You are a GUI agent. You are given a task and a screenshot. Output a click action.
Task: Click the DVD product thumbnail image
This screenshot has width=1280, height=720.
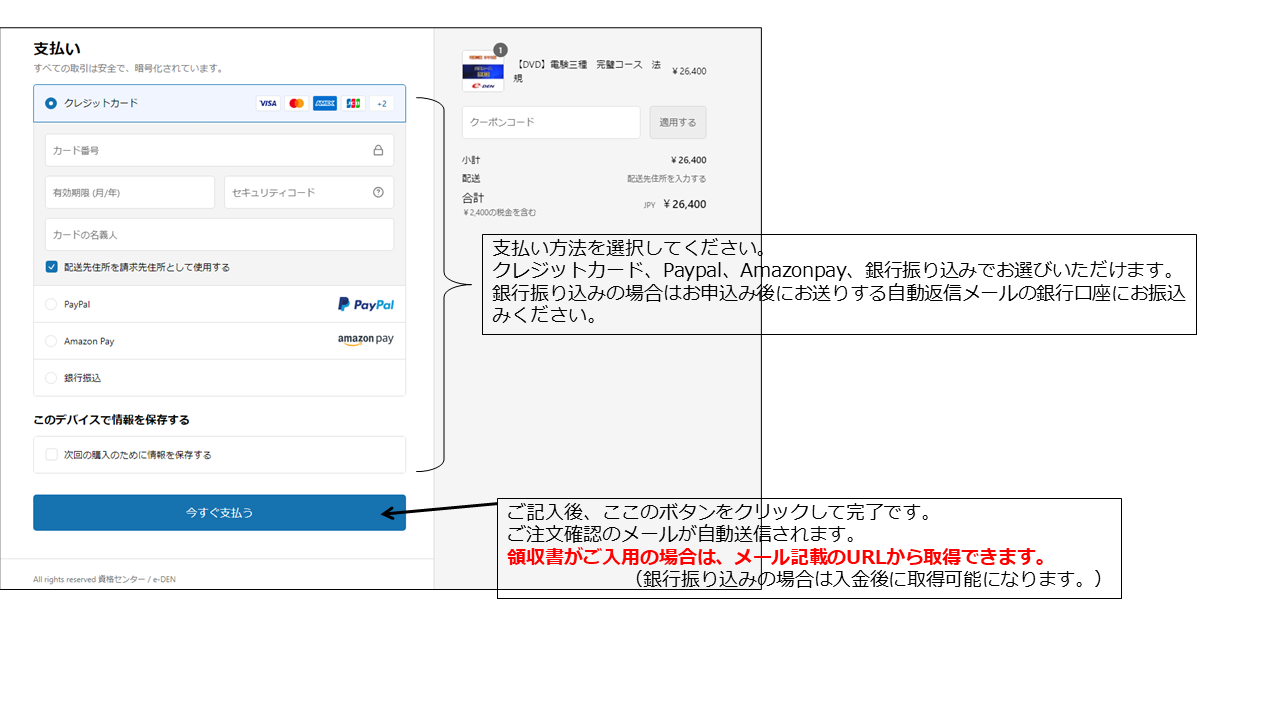tap(483, 72)
